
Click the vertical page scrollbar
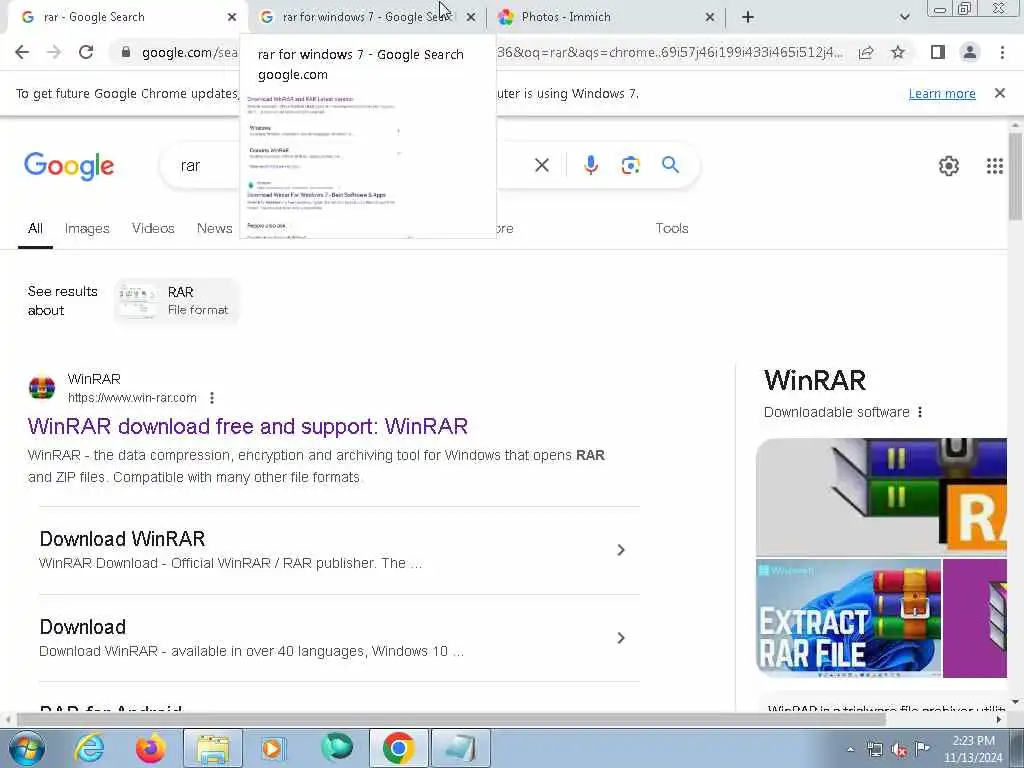pyautogui.click(x=1015, y=176)
